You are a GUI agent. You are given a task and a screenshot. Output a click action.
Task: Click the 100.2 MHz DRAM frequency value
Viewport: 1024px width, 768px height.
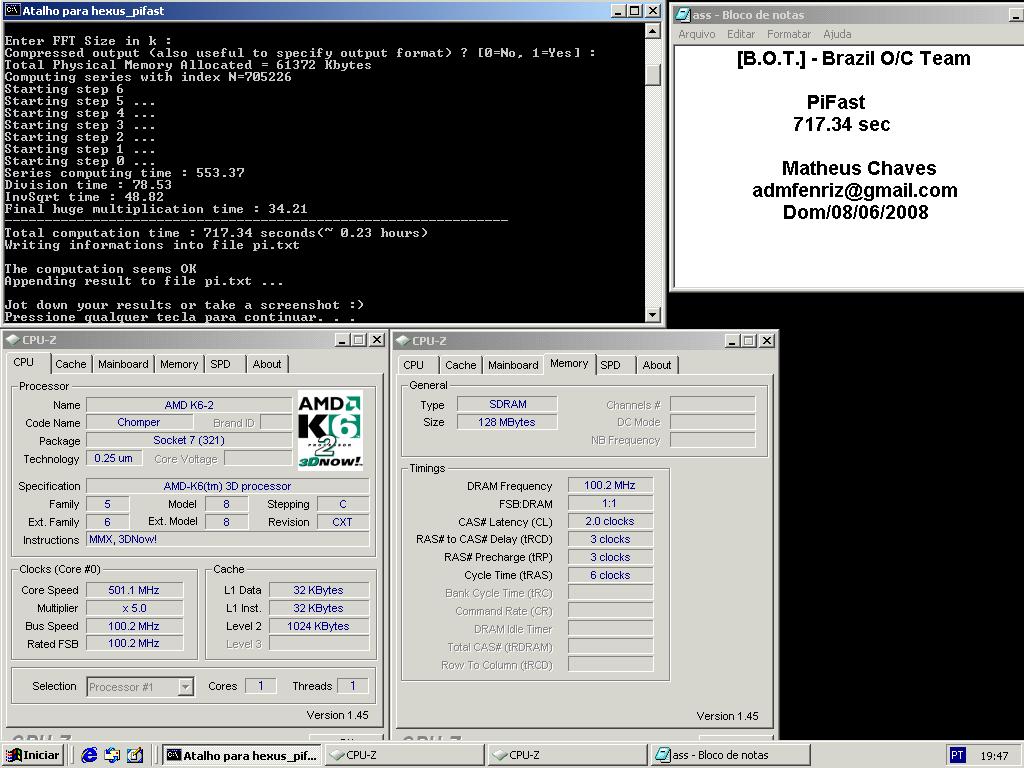[610, 485]
